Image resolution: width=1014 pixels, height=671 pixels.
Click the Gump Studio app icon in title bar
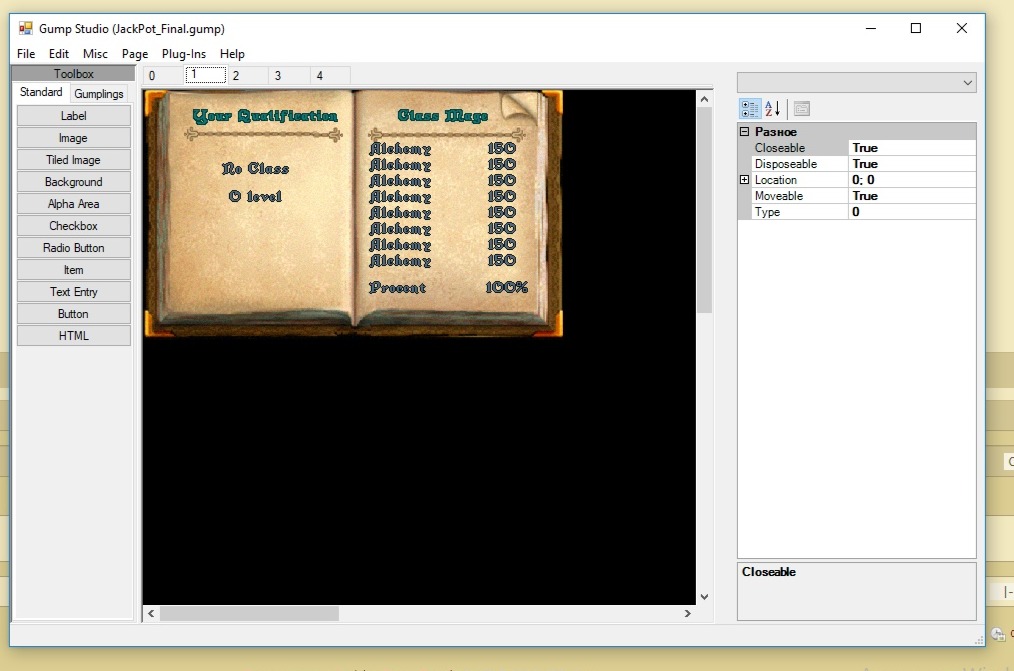[x=26, y=29]
